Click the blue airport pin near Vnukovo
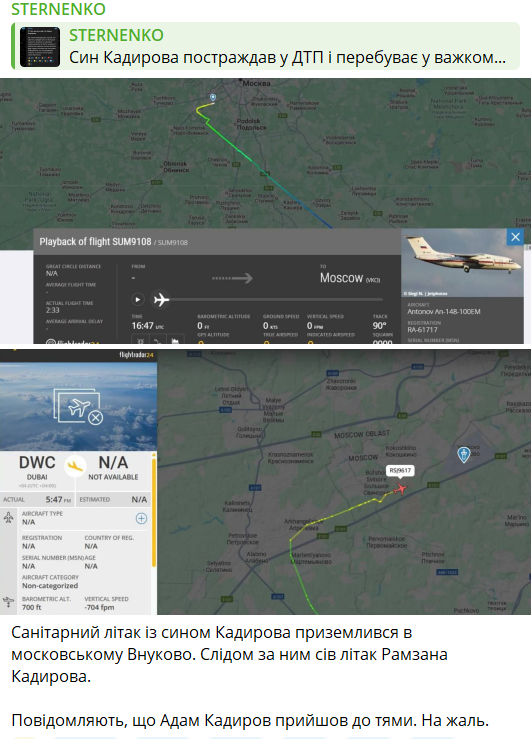531x739 pixels. (x=464, y=455)
